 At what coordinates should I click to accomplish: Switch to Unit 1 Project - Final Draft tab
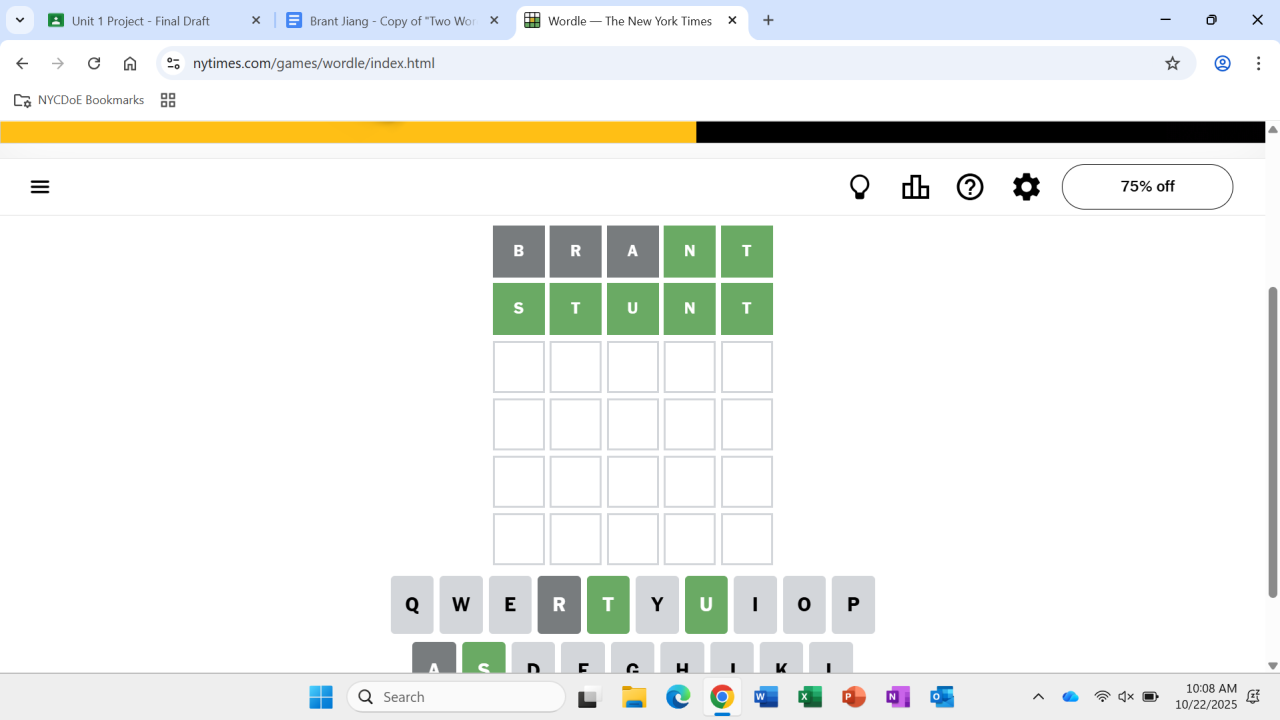point(155,21)
